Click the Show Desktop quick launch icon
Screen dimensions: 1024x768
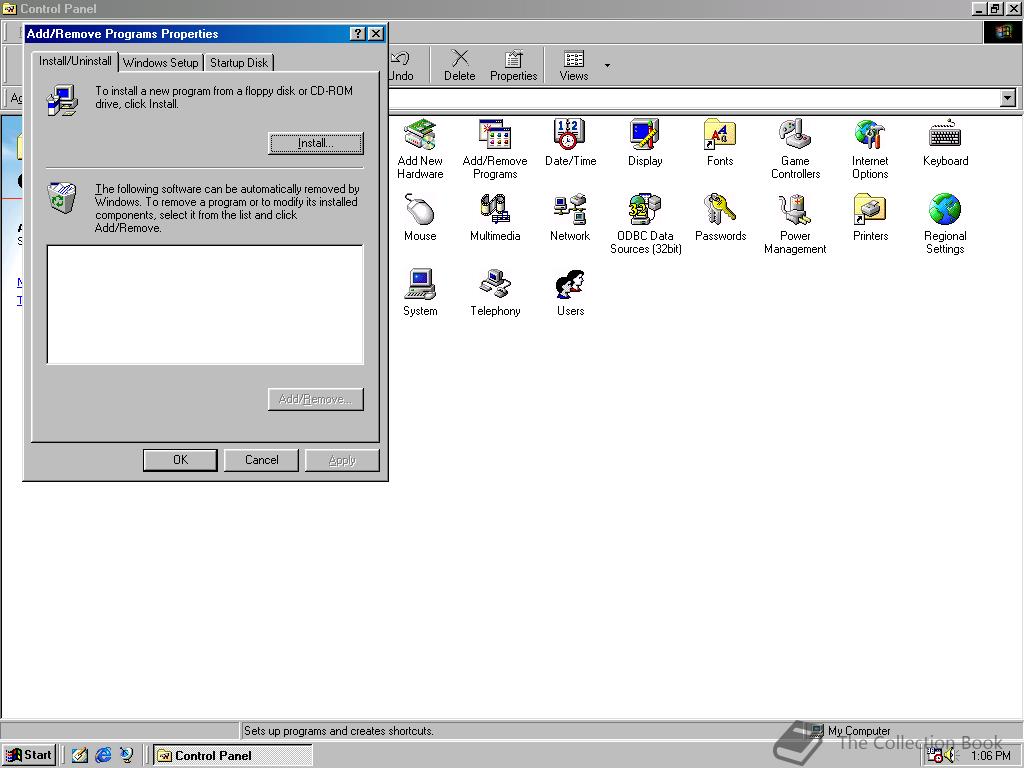pyautogui.click(x=80, y=756)
